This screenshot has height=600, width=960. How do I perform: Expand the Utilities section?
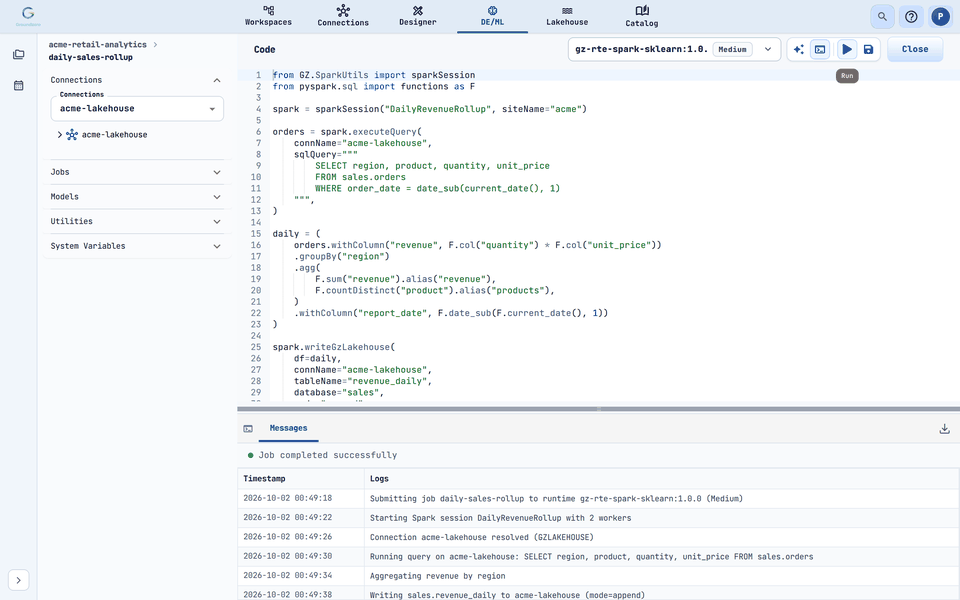136,221
